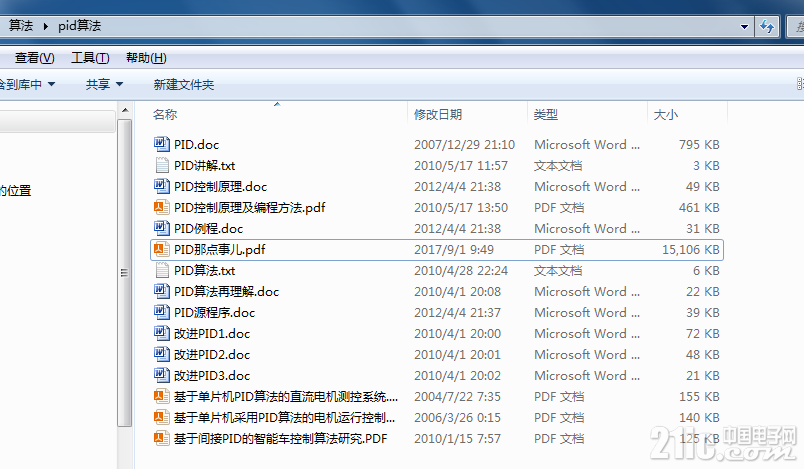
Task: Click the 算法 breadcrumb segment
Action: coord(21,26)
